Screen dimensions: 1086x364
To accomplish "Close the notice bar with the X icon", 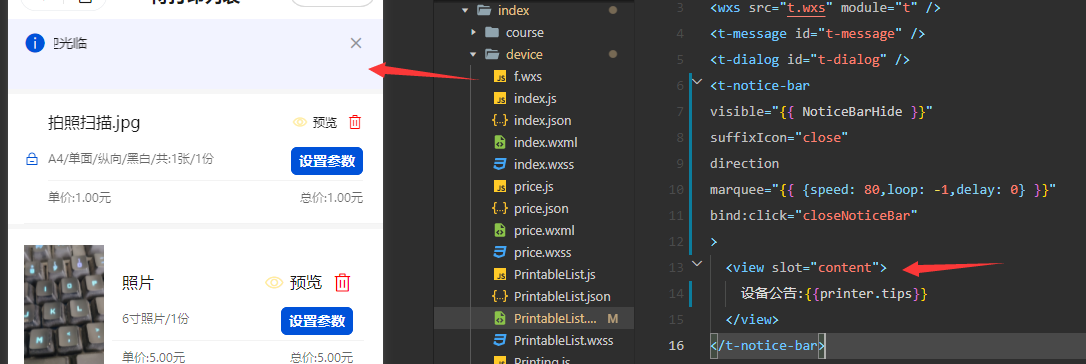I will click(356, 43).
